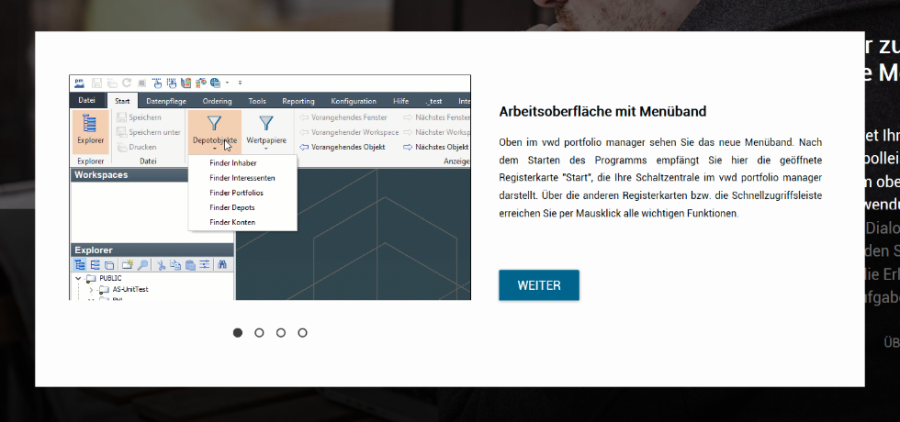Expand the AS-UnitTest tree node

click(91, 289)
